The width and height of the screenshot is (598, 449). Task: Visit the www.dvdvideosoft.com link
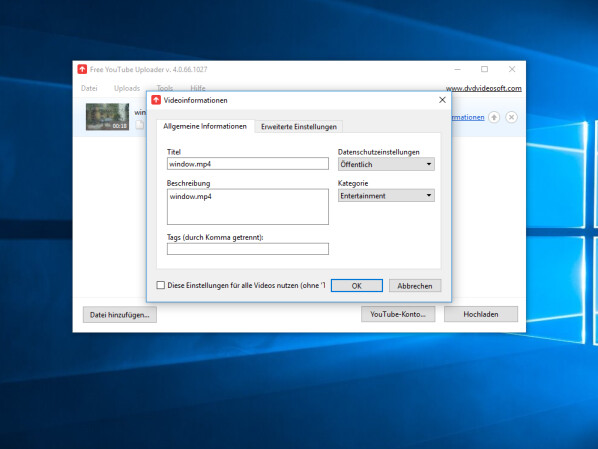[484, 88]
